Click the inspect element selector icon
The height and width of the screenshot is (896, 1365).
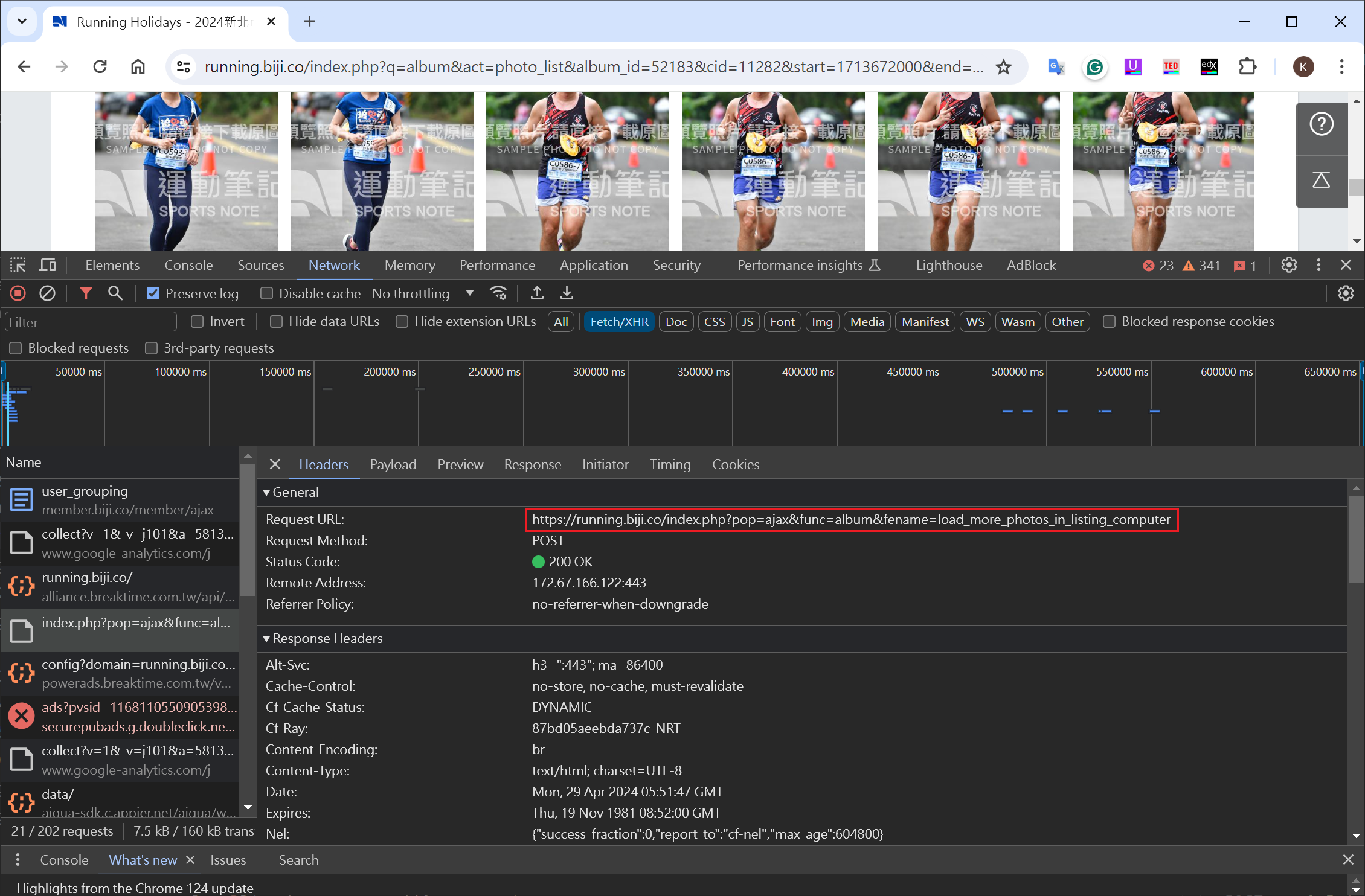click(18, 265)
